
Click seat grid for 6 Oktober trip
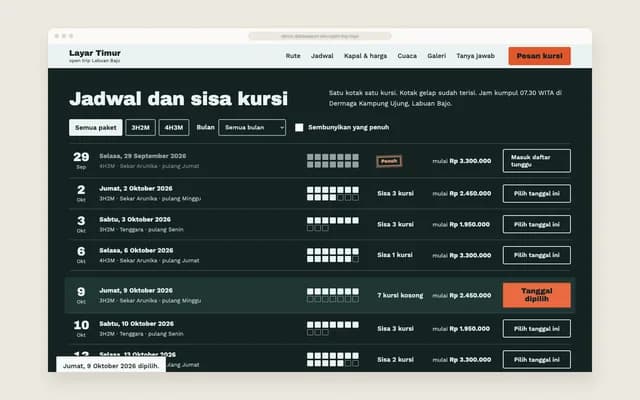(x=333, y=255)
